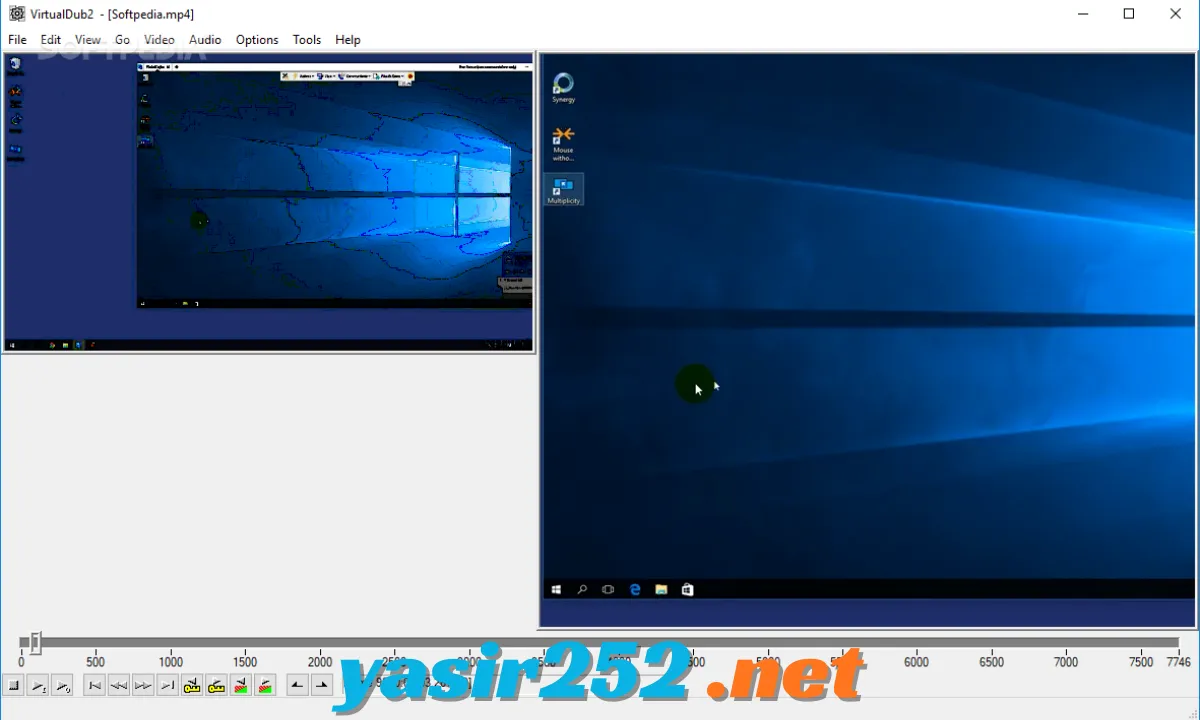
Task: Jump to the end of video
Action: 167,685
